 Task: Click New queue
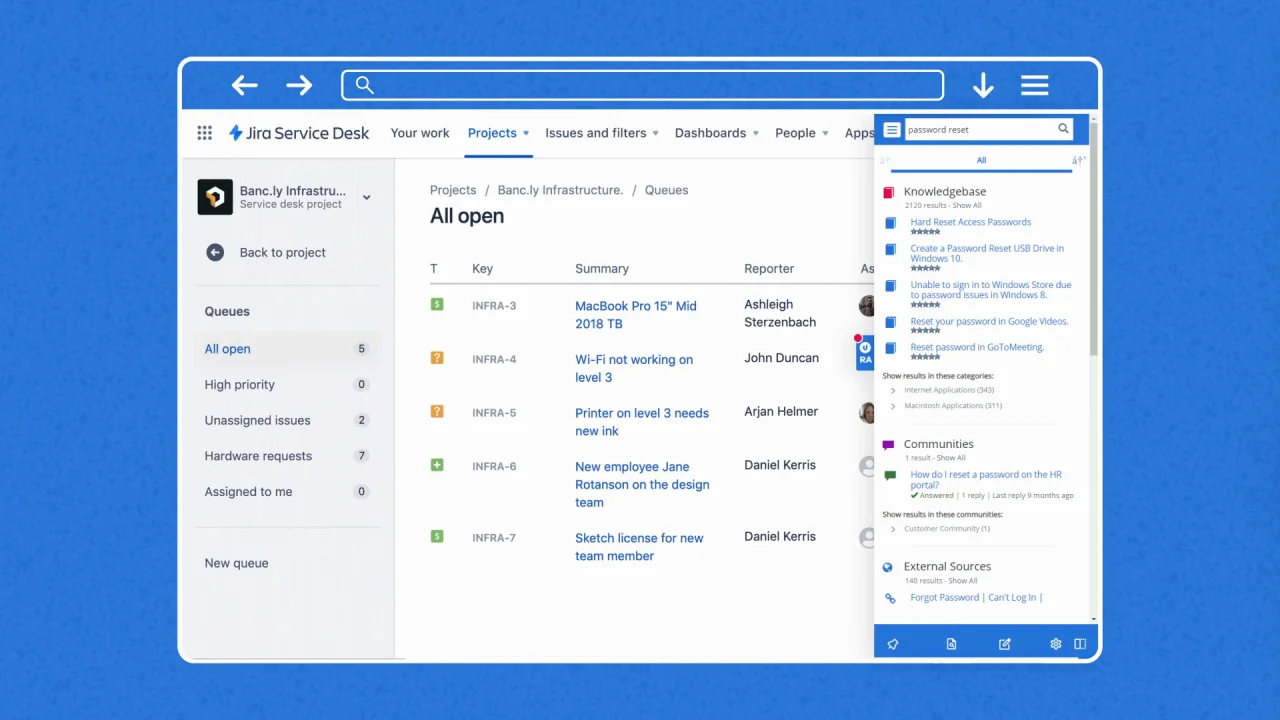237,563
